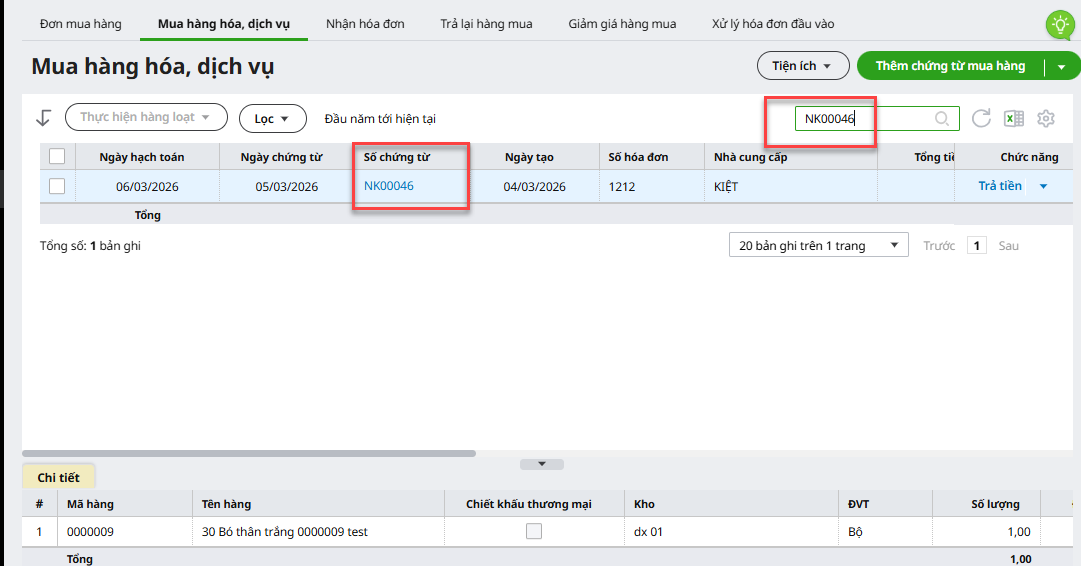Switch to Nhận hóa đơn tab

coord(365,23)
